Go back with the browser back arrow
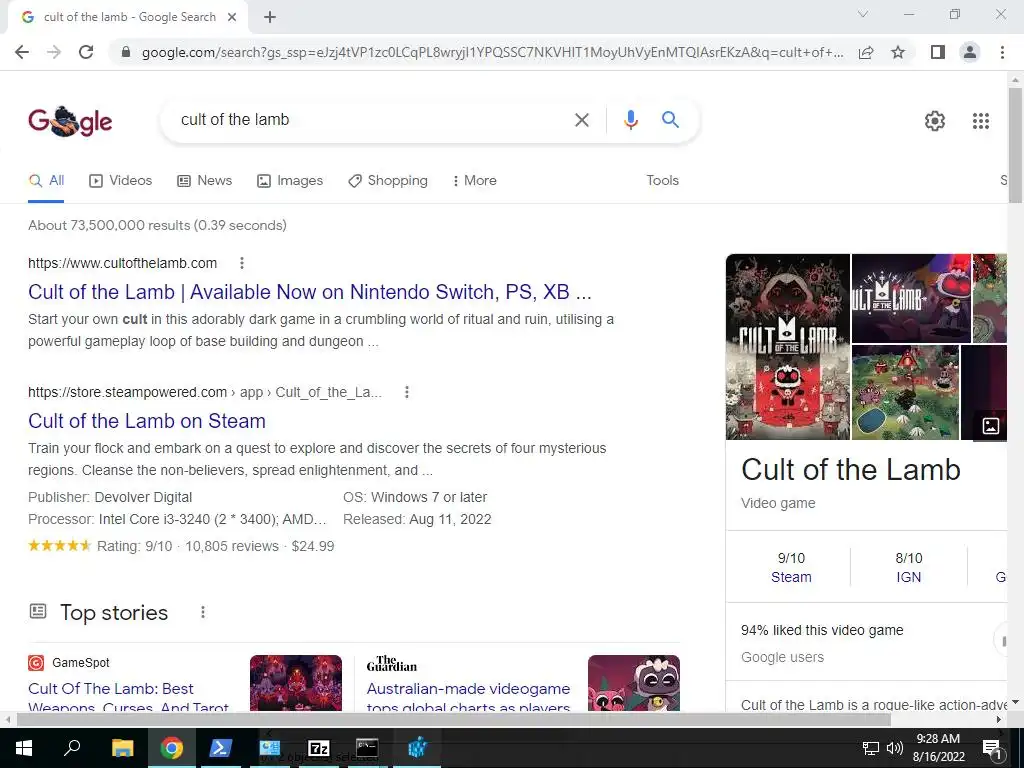 22,52
